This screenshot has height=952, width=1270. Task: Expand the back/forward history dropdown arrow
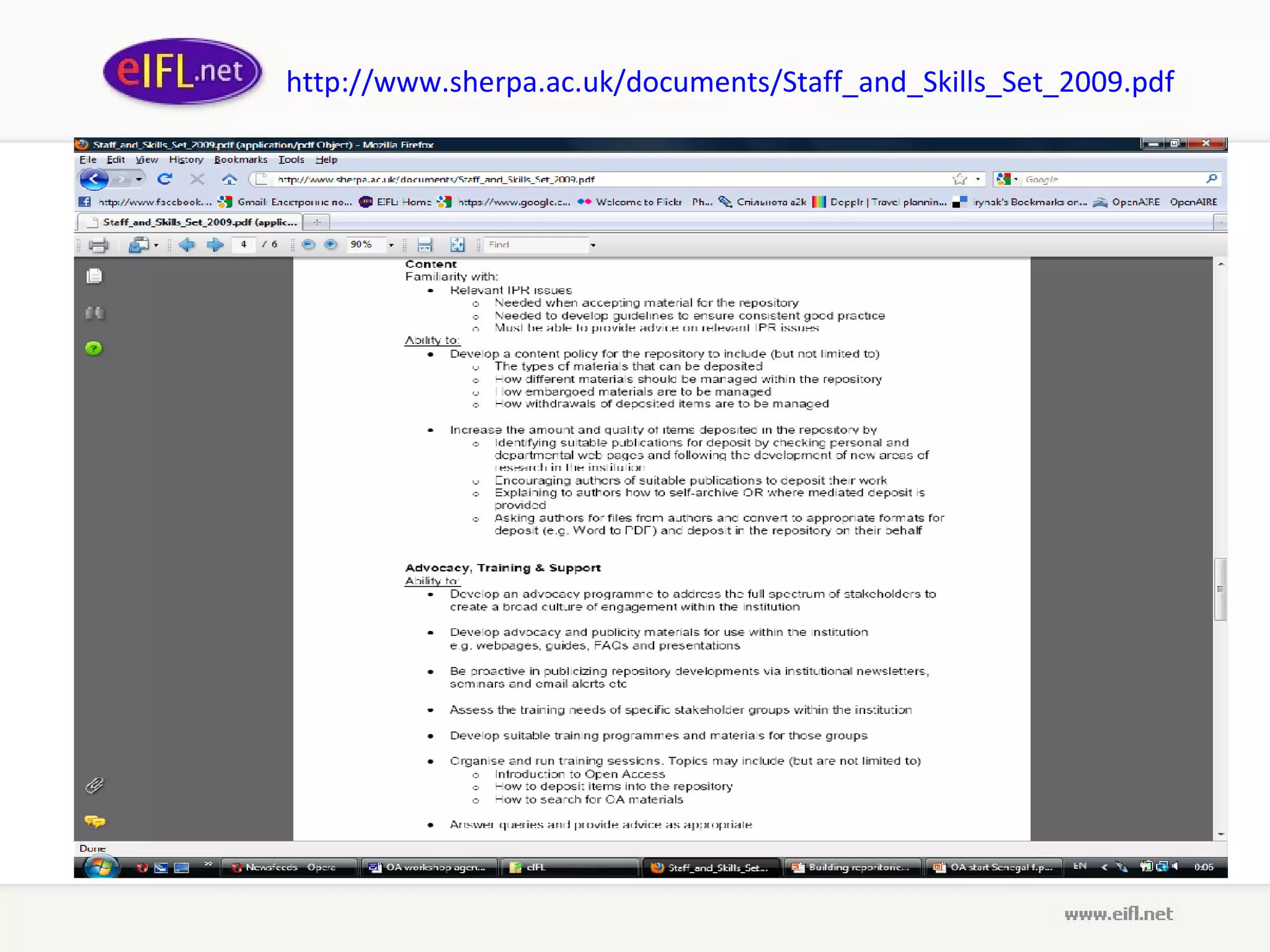point(139,180)
